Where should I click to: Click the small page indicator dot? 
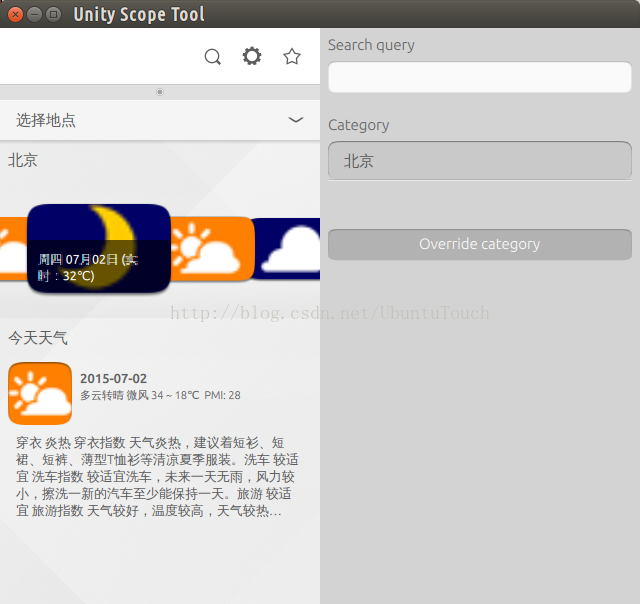[160, 92]
